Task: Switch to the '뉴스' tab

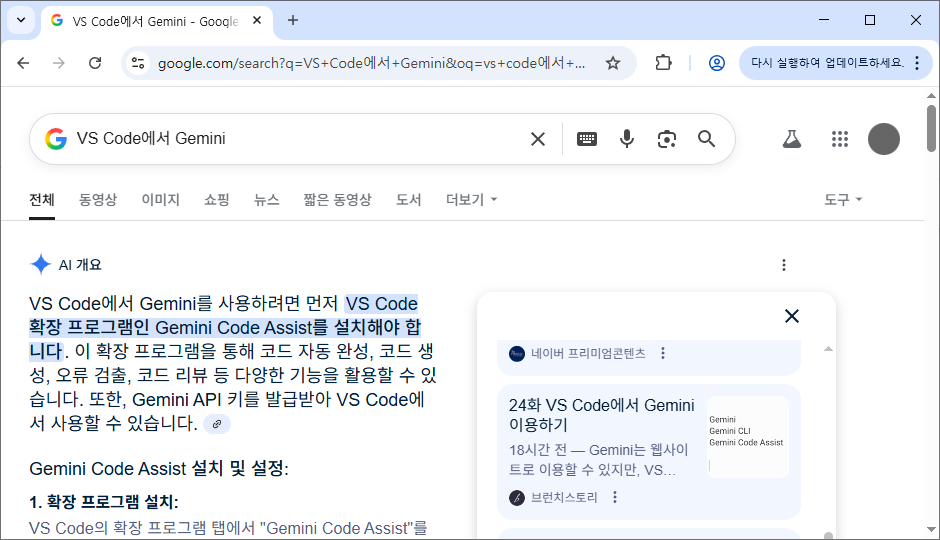Action: 267,200
